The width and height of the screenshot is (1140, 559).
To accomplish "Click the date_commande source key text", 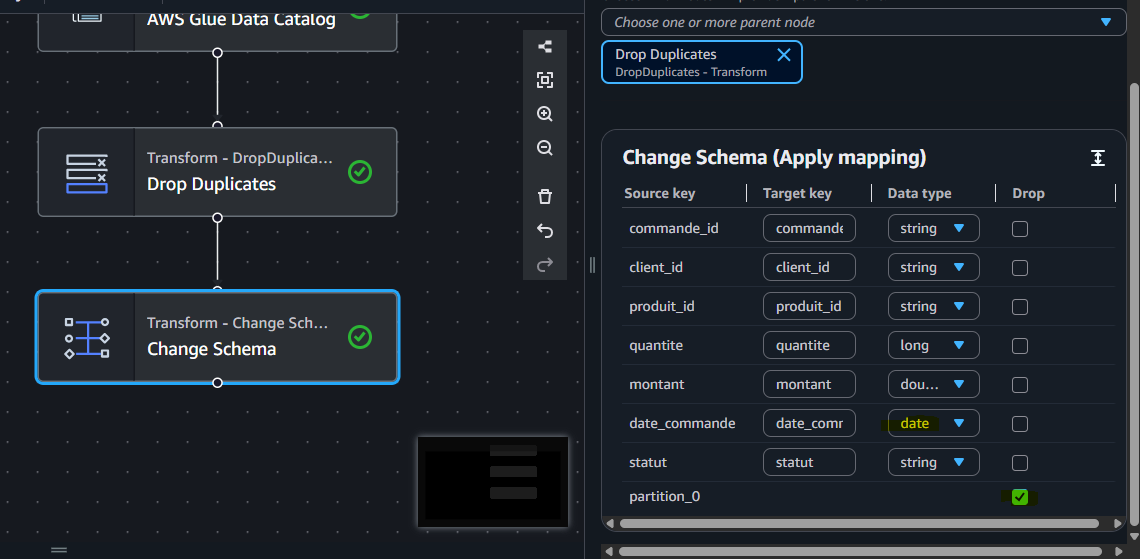I will [682, 423].
